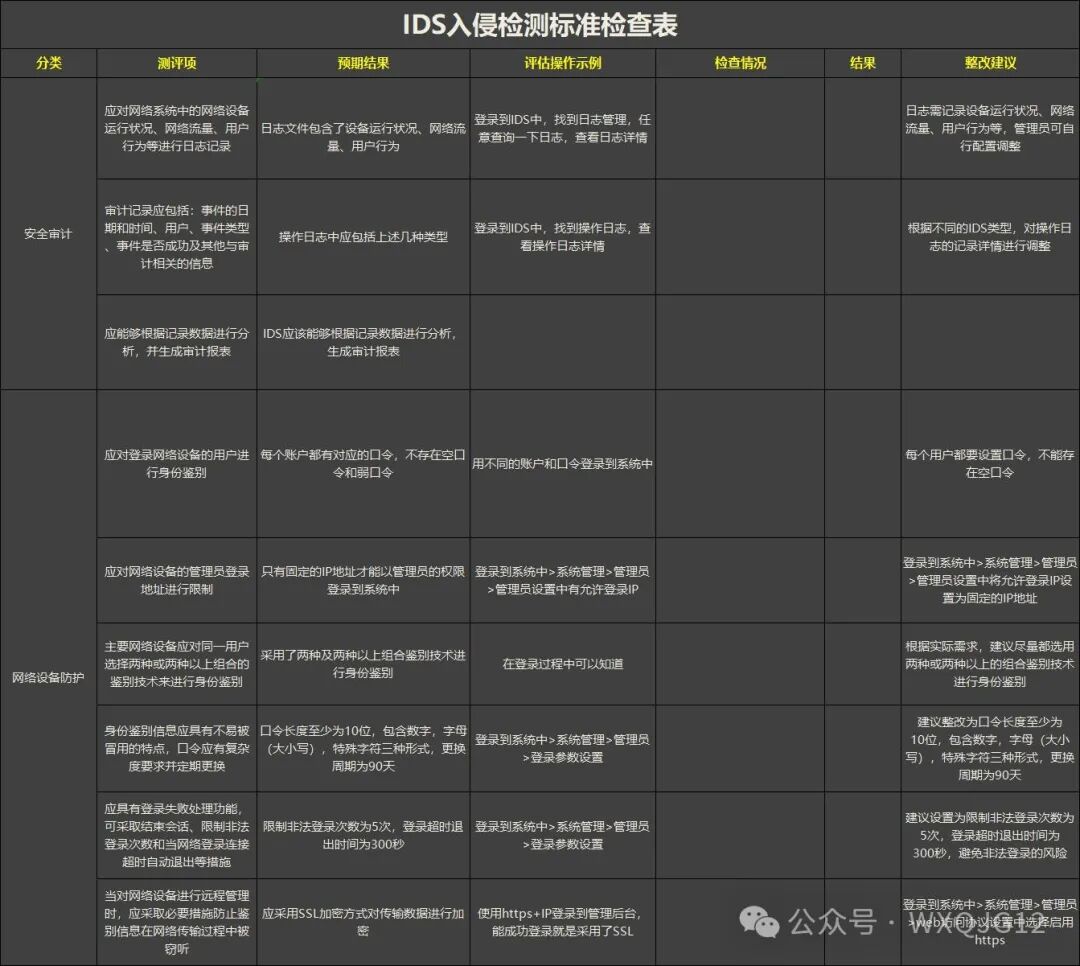
Task: Select cell "当对网络设备进行远程管理时…被窃听"
Action: (176, 922)
